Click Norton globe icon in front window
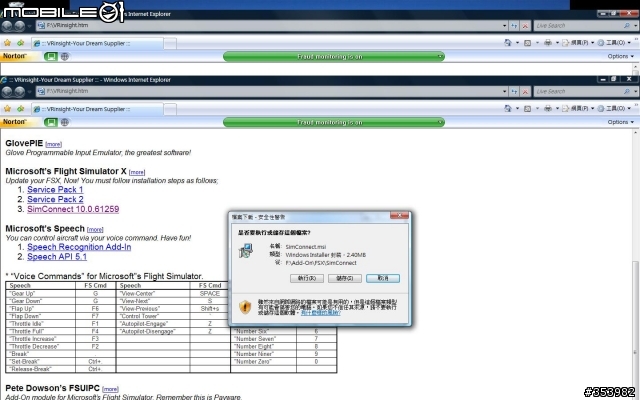Image resolution: width=640 pixels, height=400 pixels. [64, 122]
